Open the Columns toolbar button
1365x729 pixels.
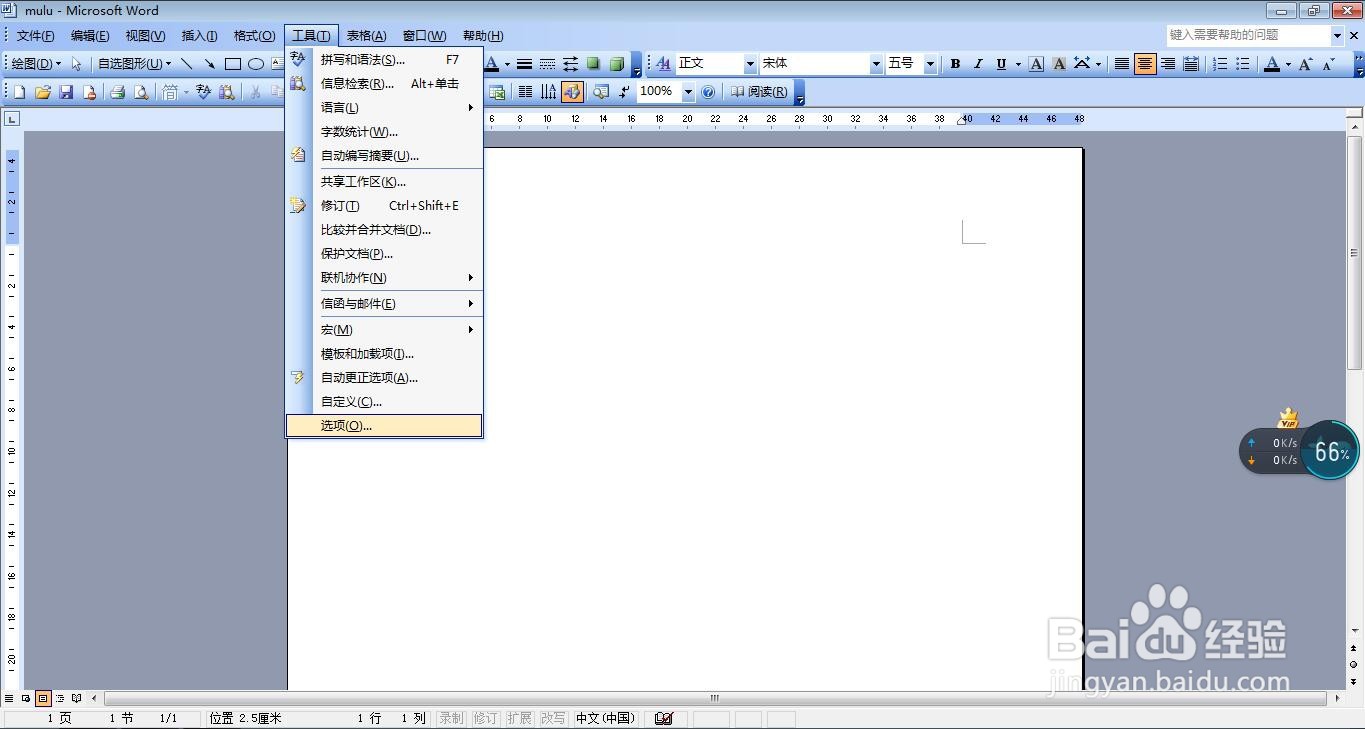pyautogui.click(x=525, y=92)
